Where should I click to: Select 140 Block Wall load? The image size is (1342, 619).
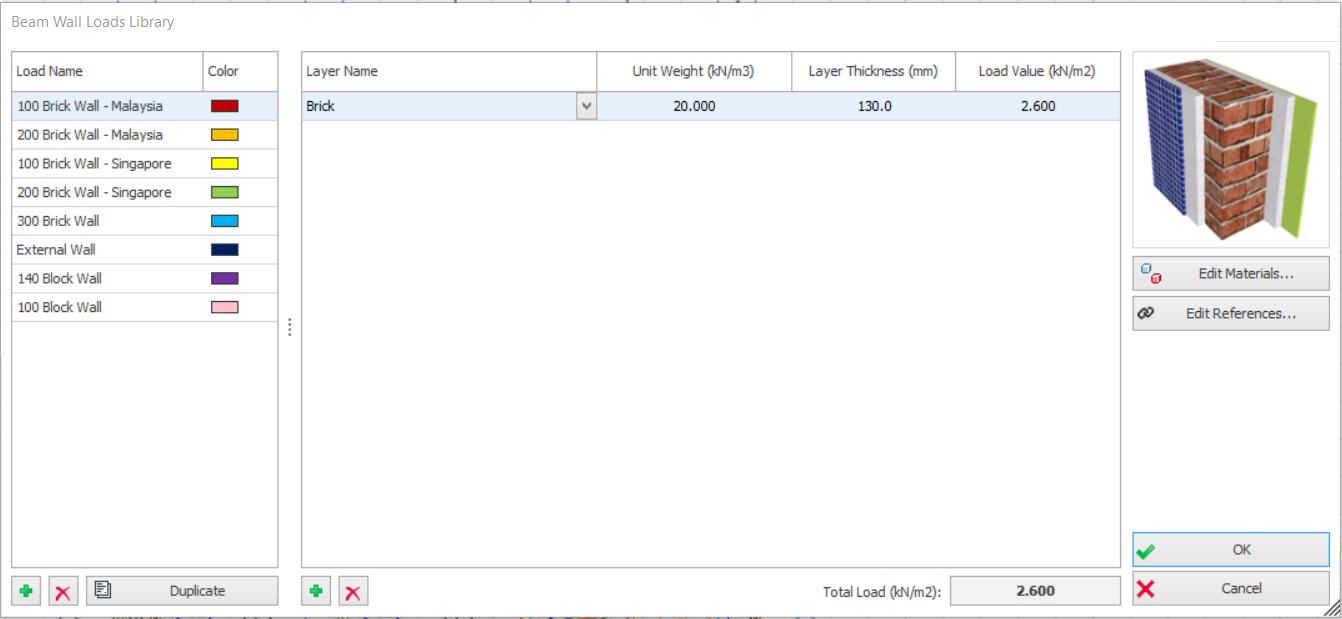[x=59, y=278]
